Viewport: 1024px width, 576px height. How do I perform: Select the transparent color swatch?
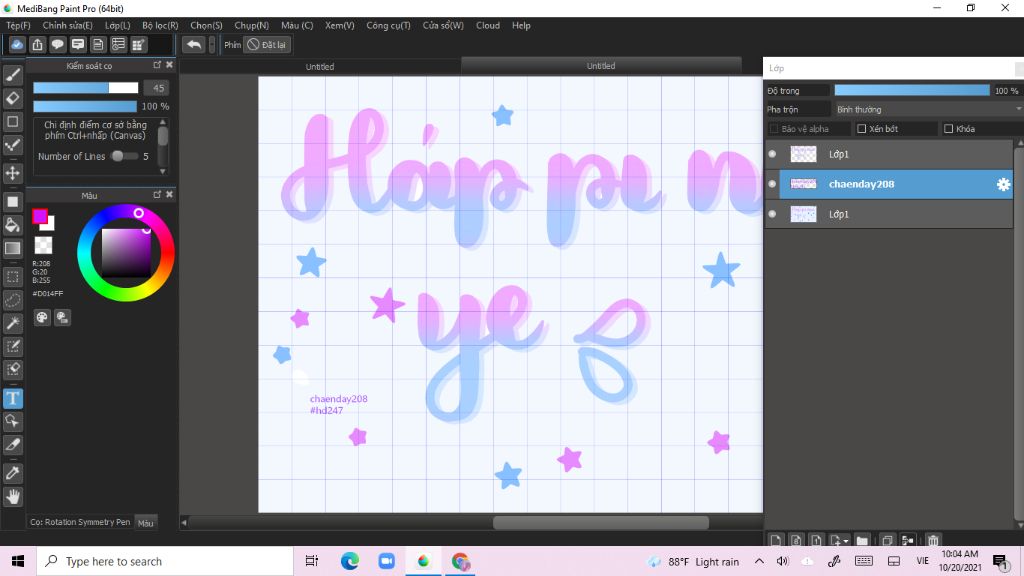point(43,246)
